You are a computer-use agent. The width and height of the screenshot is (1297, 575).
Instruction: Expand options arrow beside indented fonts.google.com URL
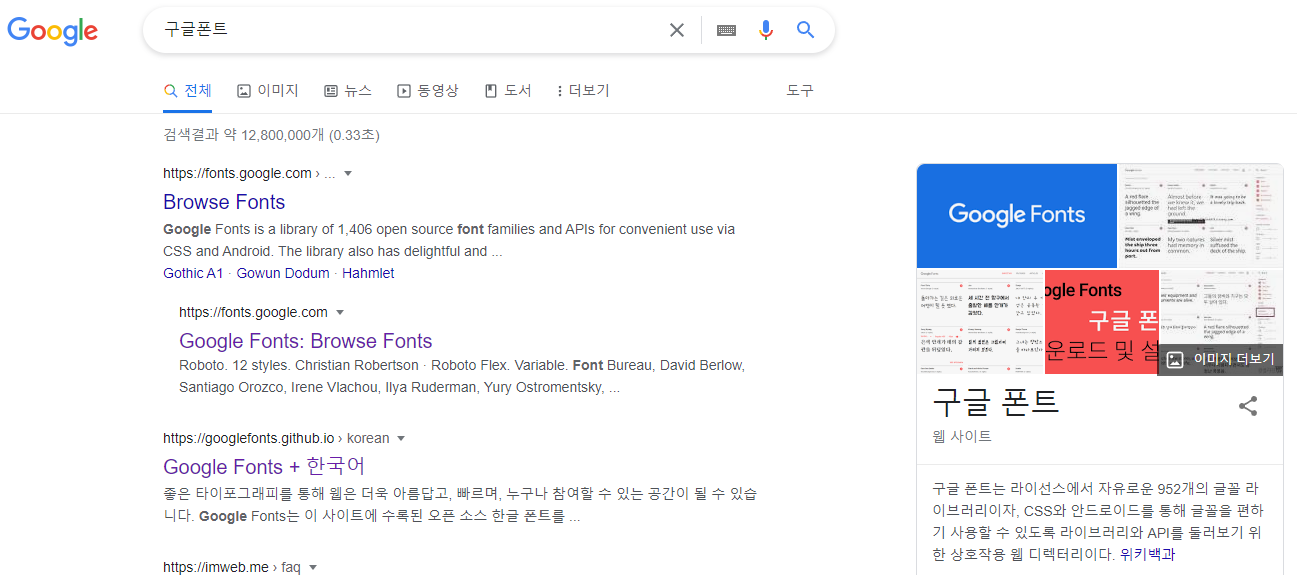click(340, 312)
